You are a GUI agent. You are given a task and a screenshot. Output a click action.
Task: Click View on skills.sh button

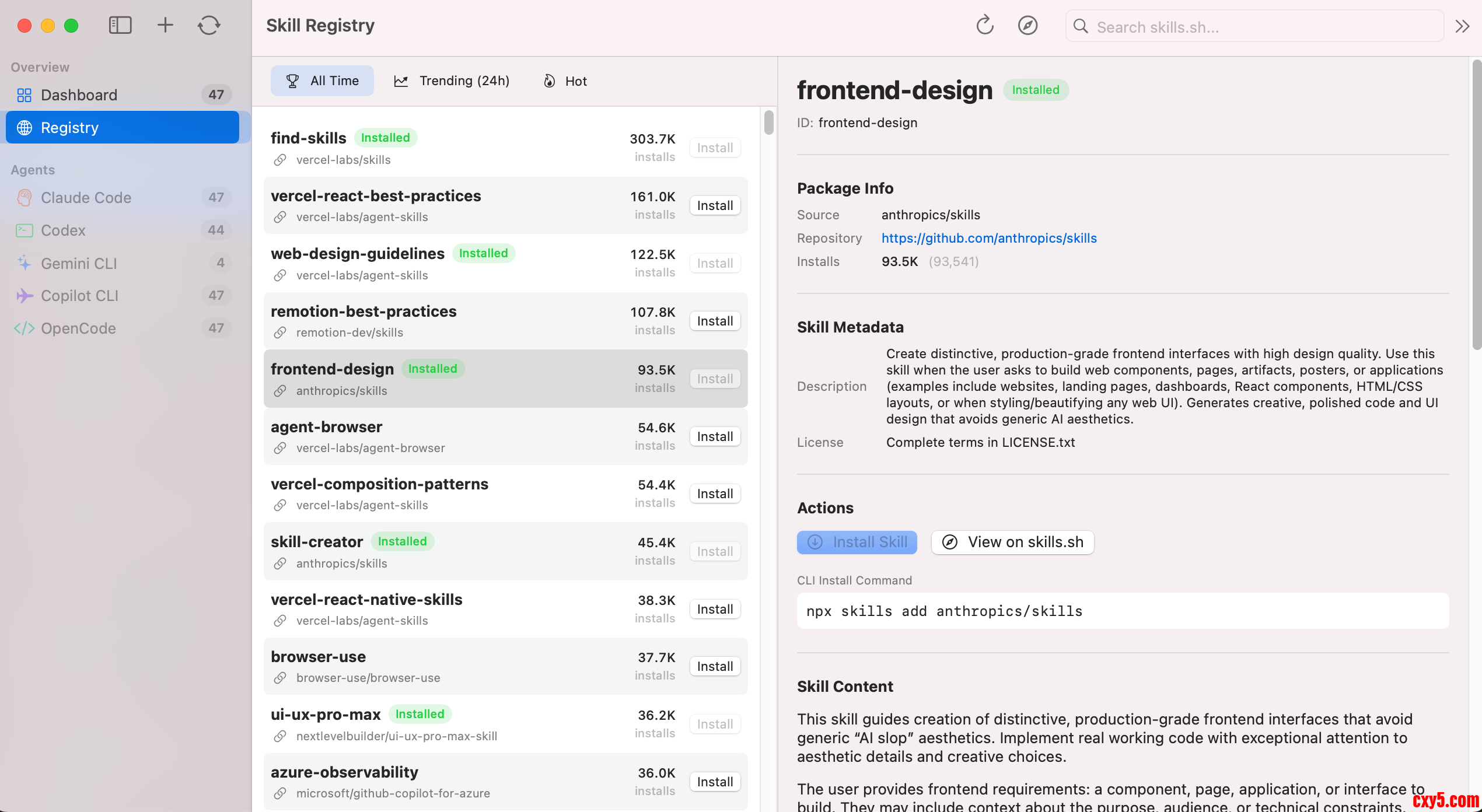pyautogui.click(x=1012, y=542)
